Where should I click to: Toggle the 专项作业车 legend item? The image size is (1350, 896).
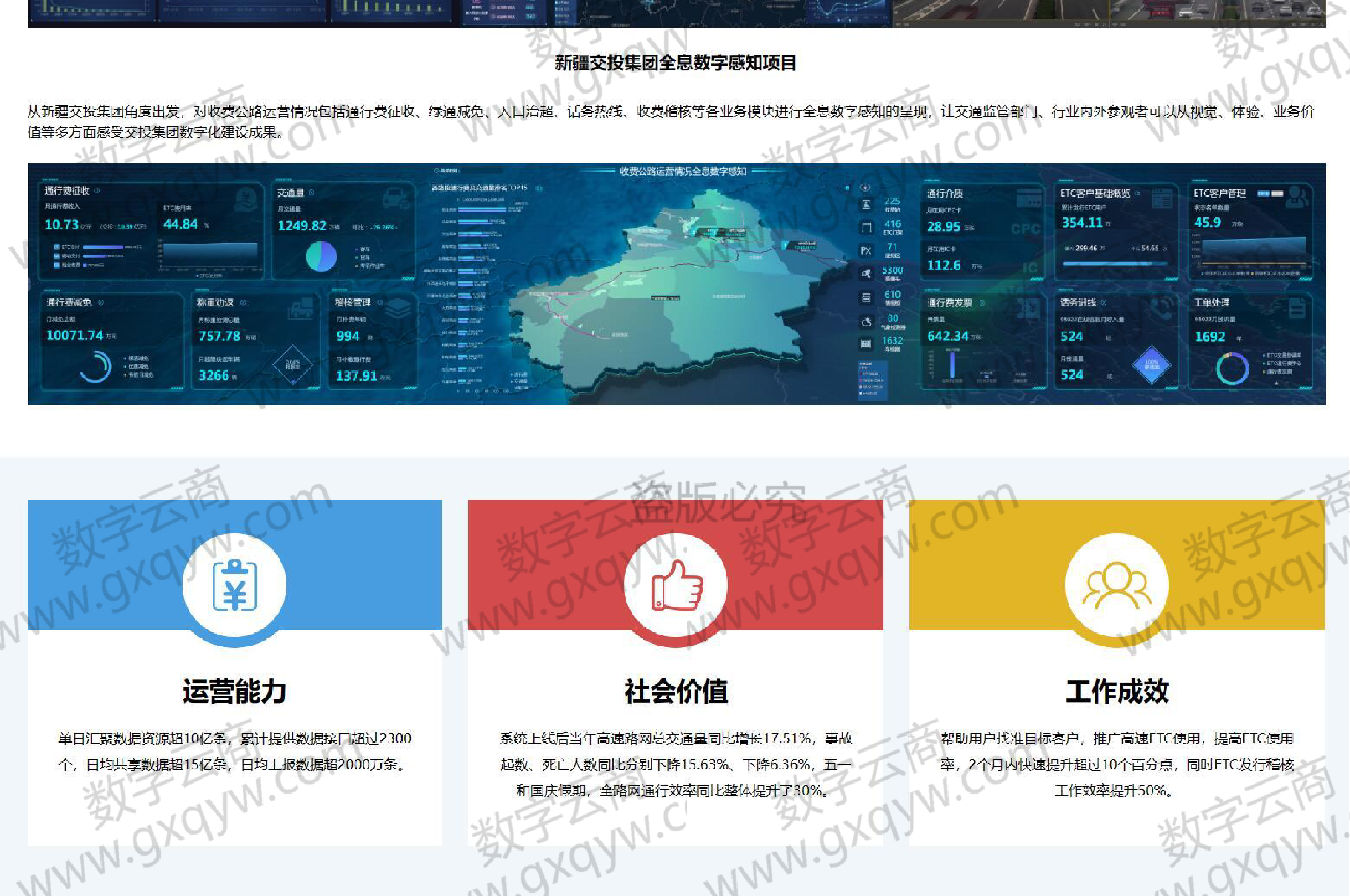click(370, 265)
